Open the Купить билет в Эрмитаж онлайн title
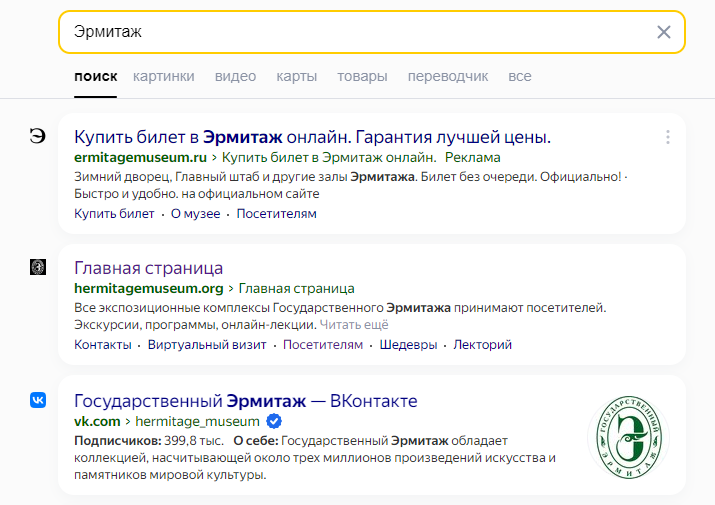Image resolution: width=715 pixels, height=505 pixels. point(312,137)
